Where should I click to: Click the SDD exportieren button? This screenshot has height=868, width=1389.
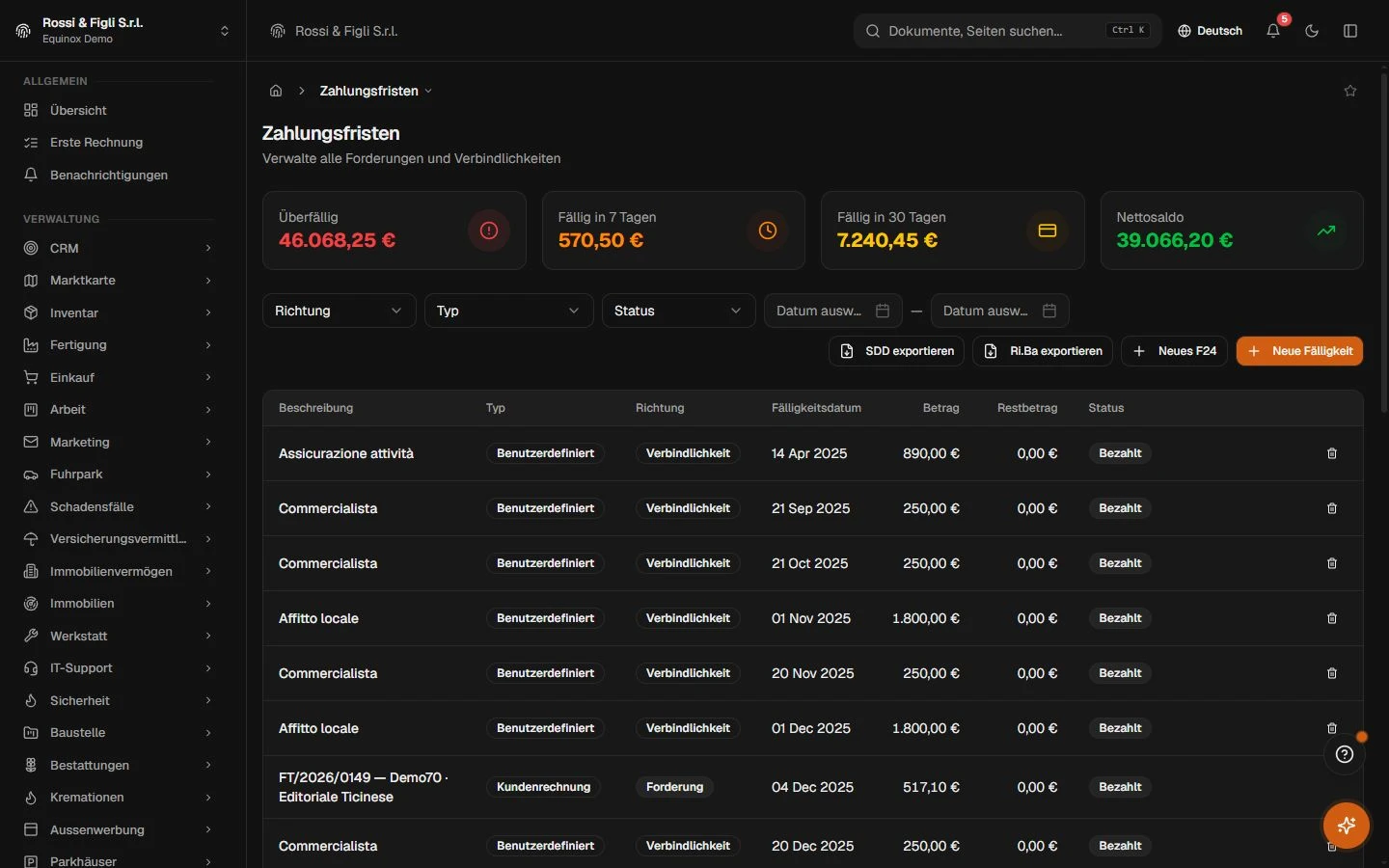897,351
